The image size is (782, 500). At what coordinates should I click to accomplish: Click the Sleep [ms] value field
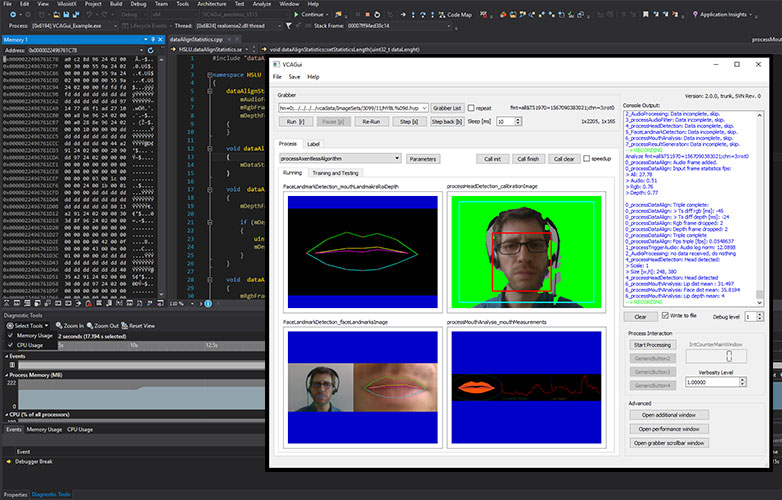504,120
